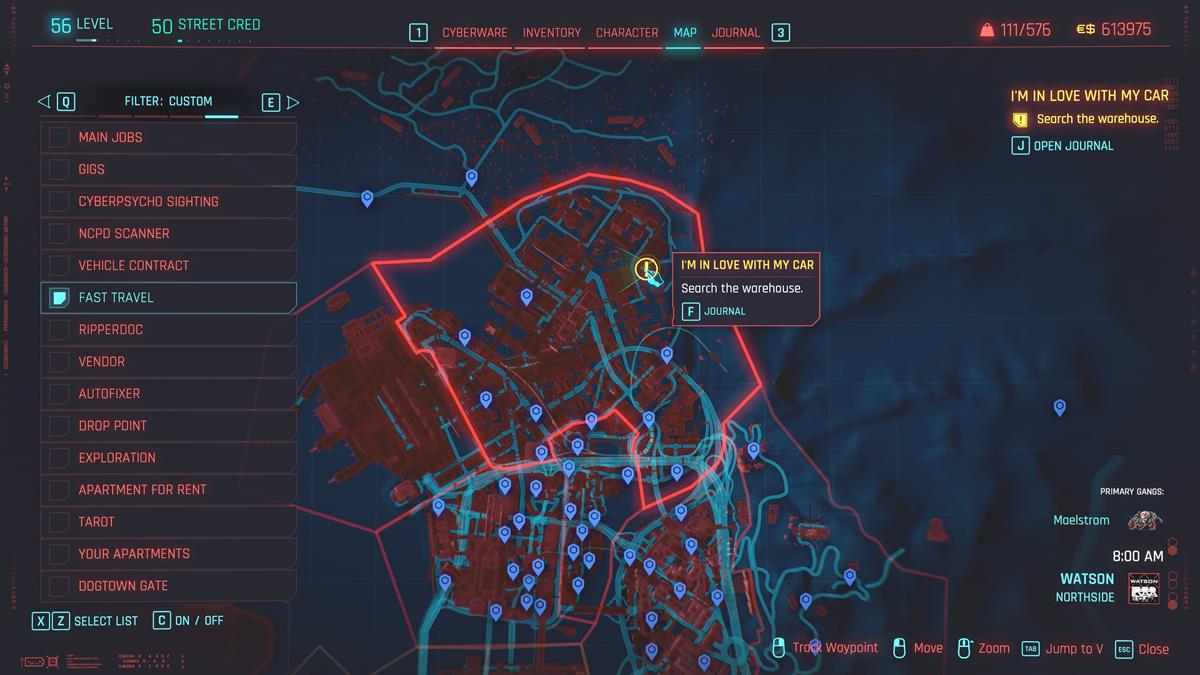This screenshot has height=675, width=1200.
Task: Toggle the Main Jobs filter checkbox
Action: coord(59,137)
